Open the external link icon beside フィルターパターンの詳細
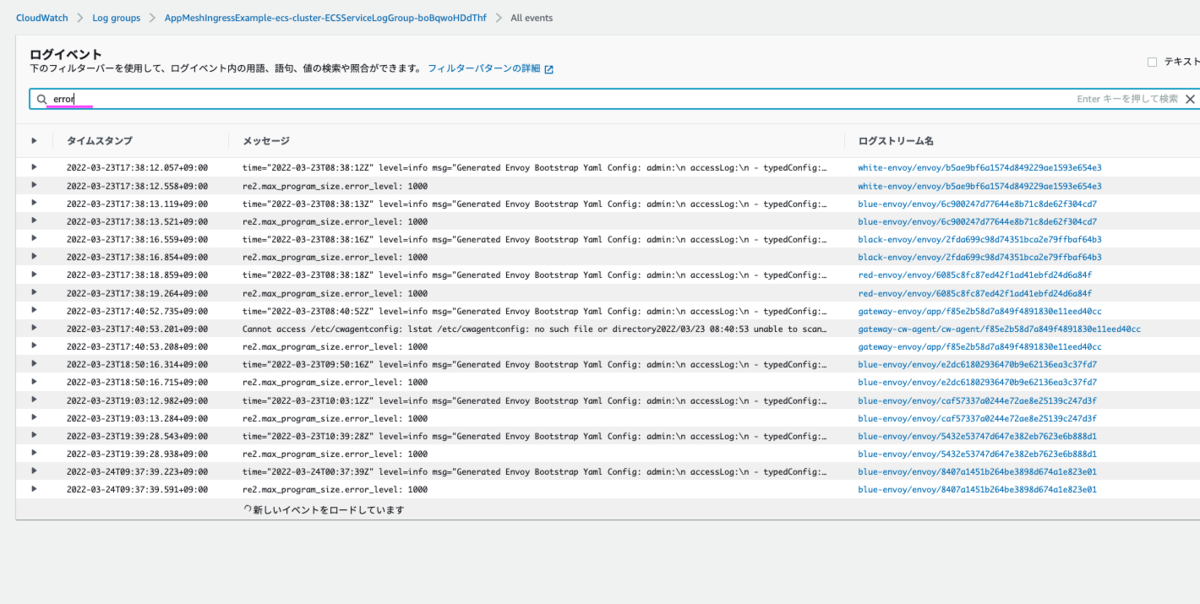This screenshot has height=604, width=1200. coord(549,69)
